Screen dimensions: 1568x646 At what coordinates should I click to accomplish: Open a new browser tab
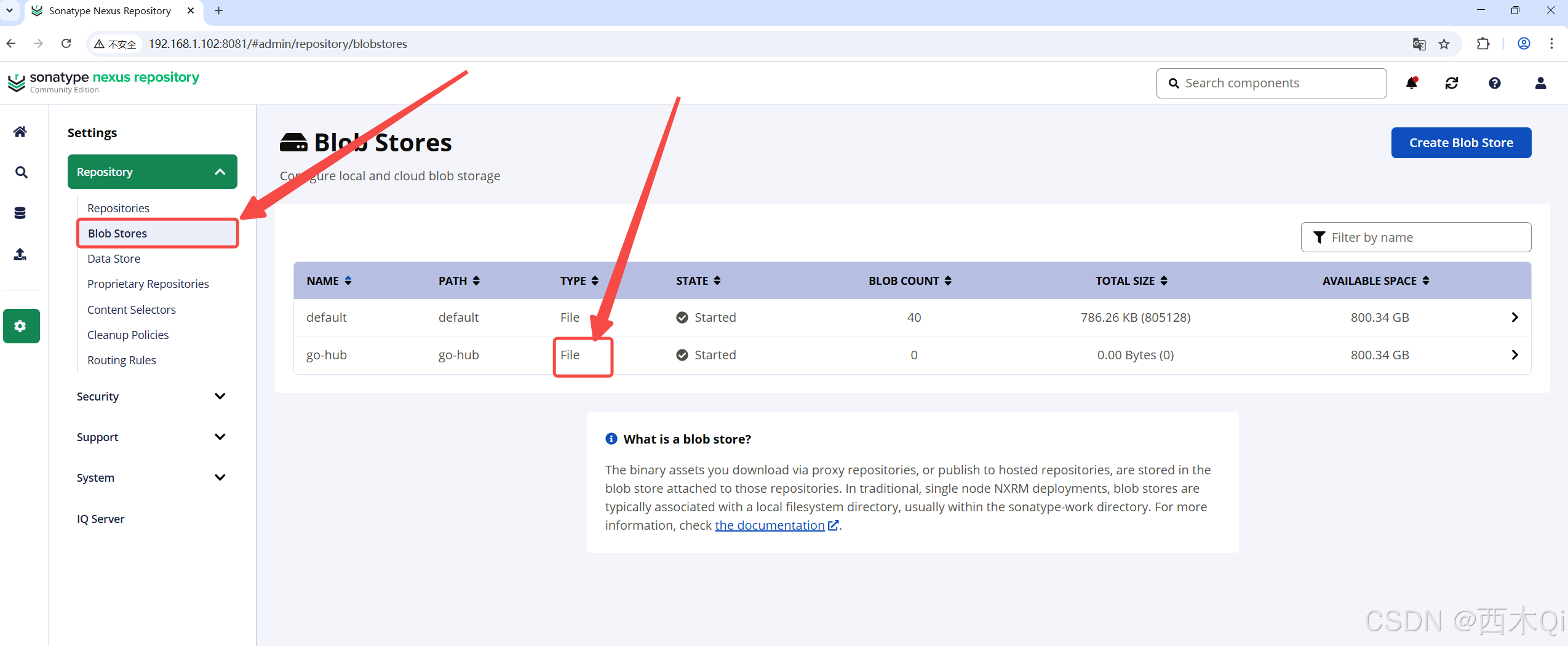218,10
